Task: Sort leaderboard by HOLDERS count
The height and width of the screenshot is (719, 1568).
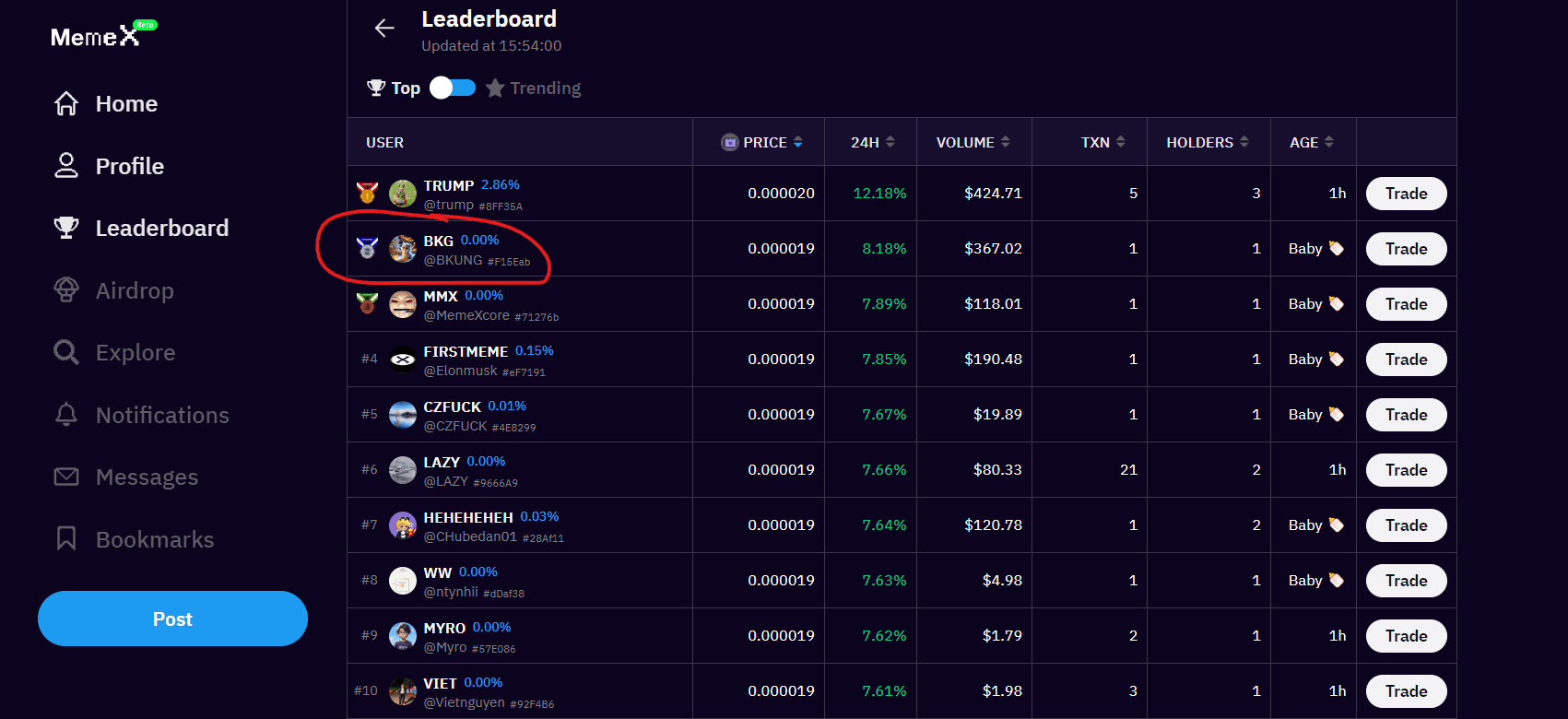Action: click(1207, 142)
